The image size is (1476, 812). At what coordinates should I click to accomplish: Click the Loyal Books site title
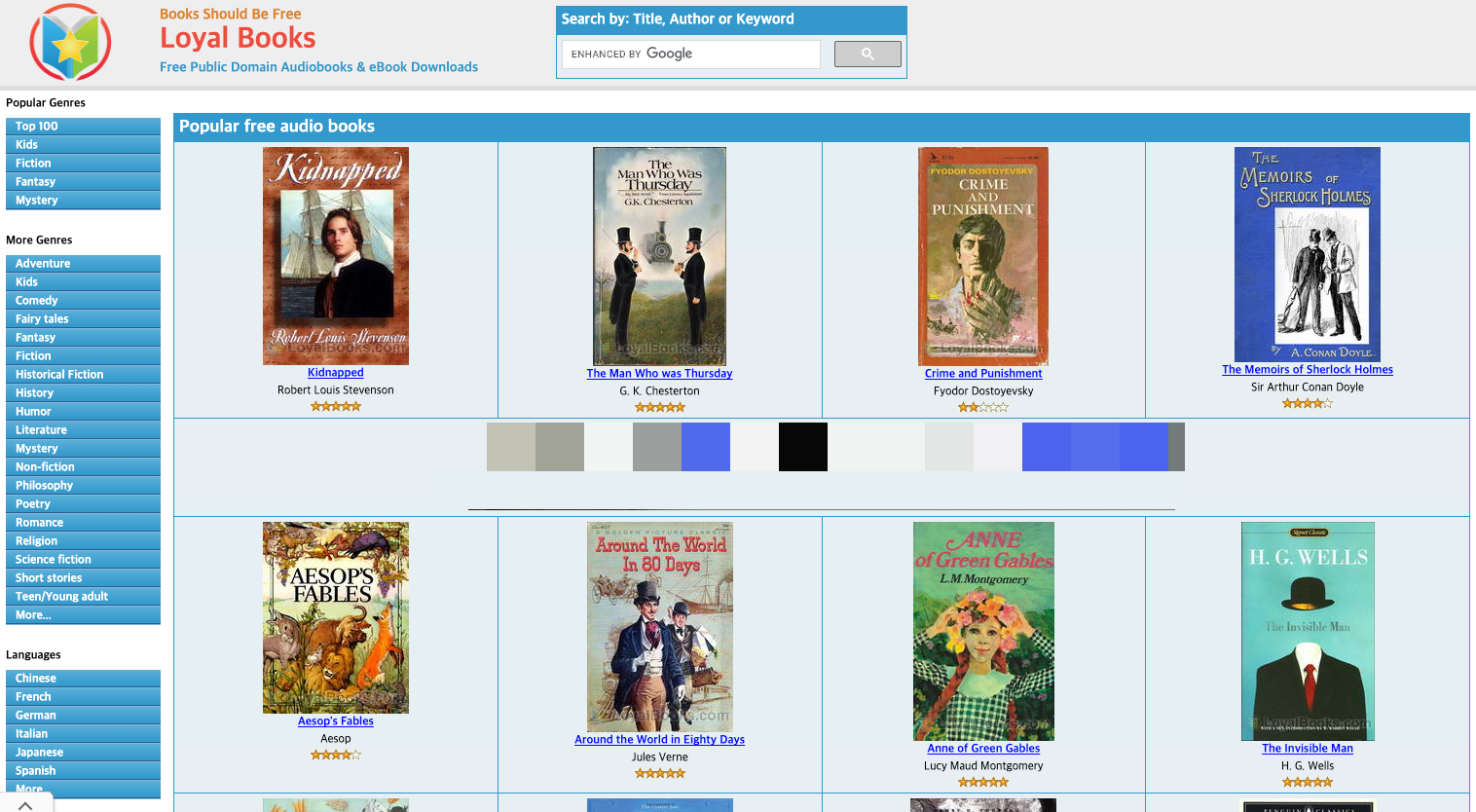[x=238, y=38]
